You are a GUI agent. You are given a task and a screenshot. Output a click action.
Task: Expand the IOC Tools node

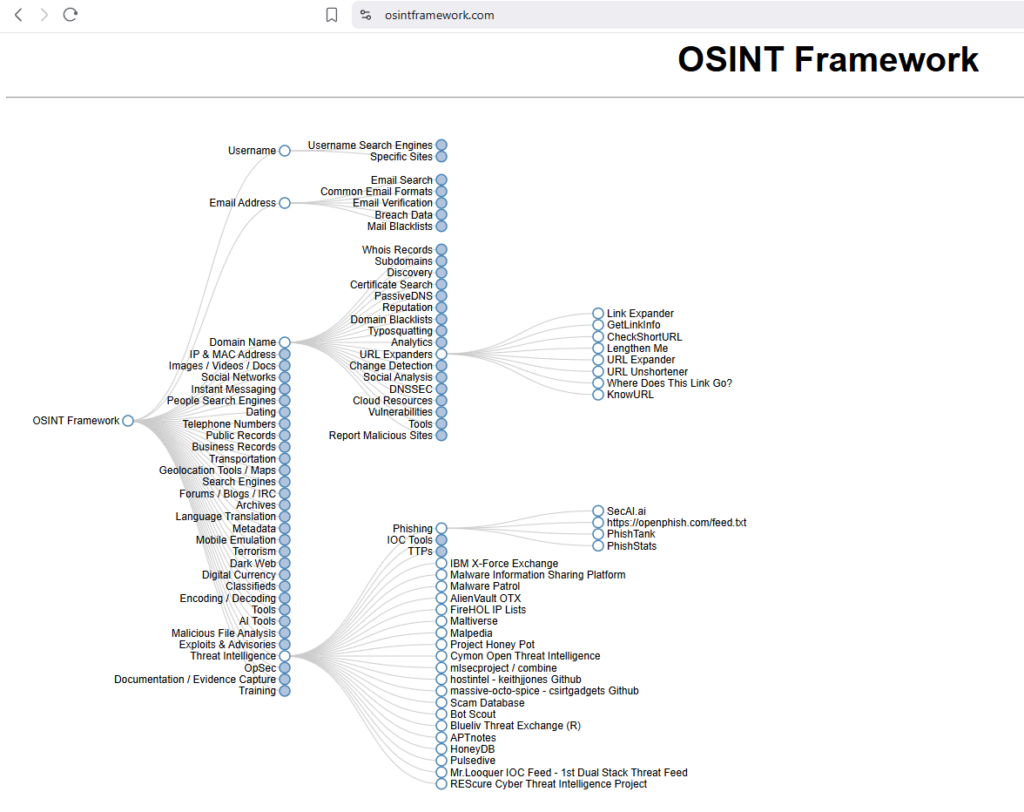pos(441,541)
